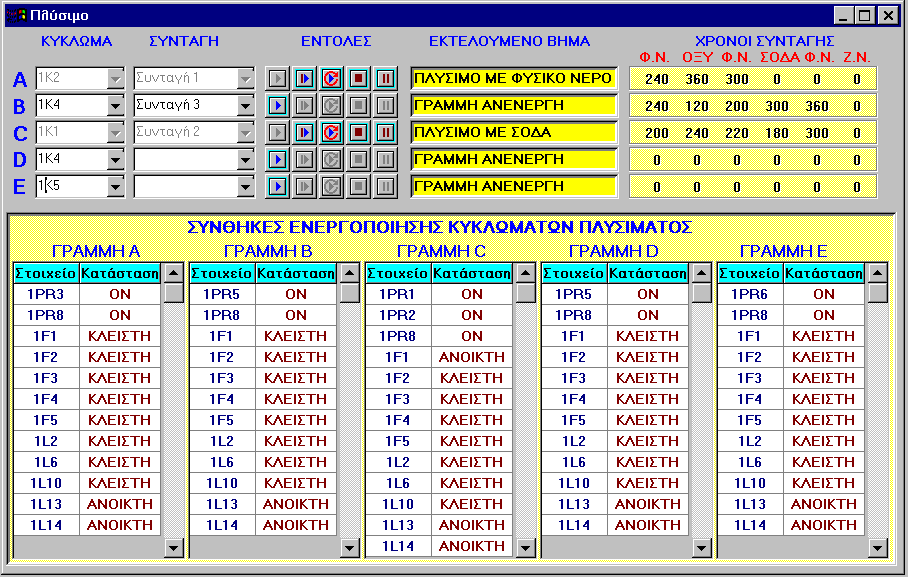
Task: Click the scrollbar thumb of ΓΡΑΜΜΗ E table
Action: point(877,293)
